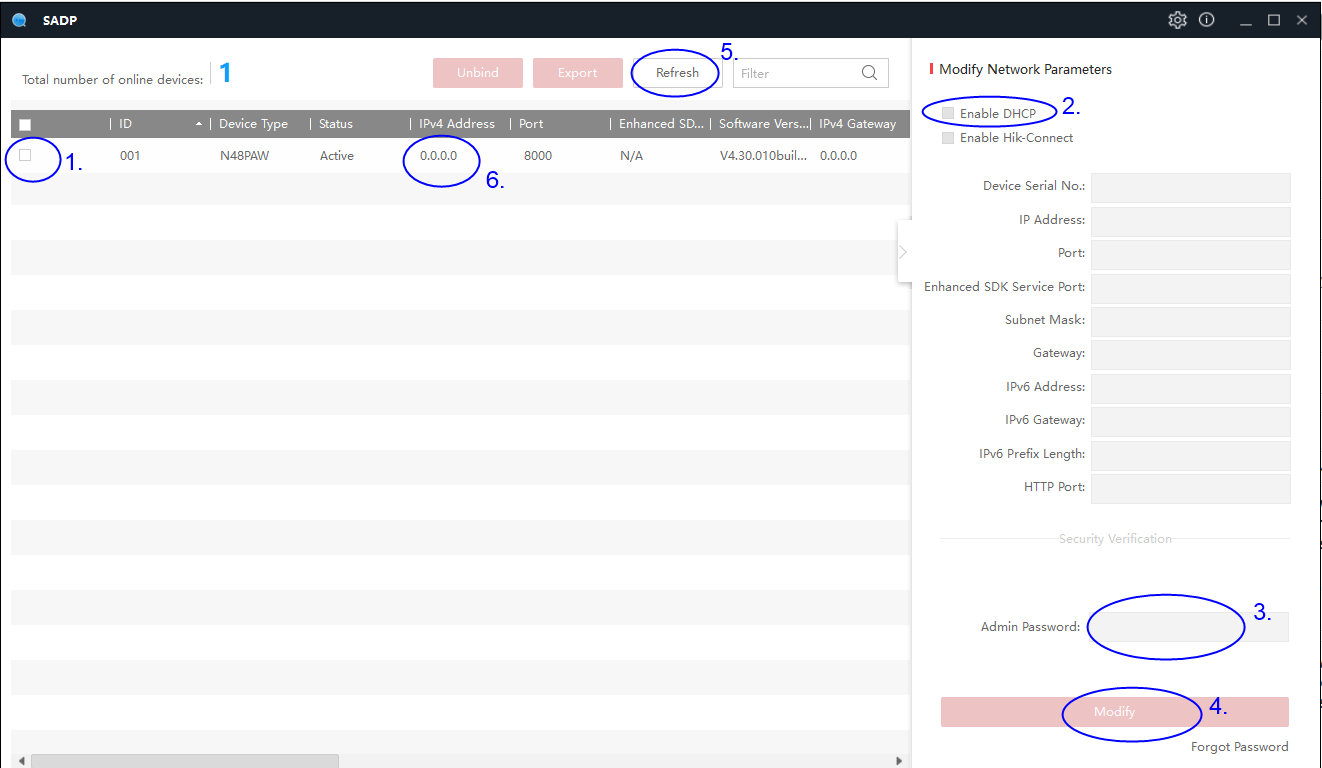This screenshot has width=1322, height=768.
Task: Click the search magnifier icon in Filter
Action: 869,73
